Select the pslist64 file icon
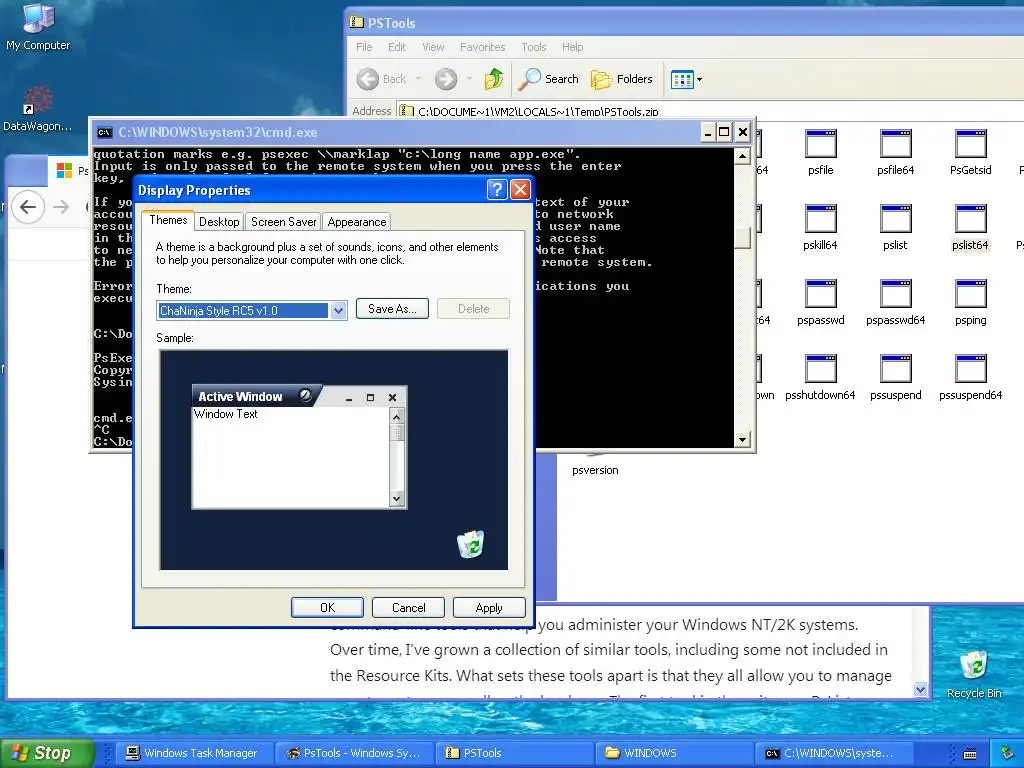 tap(970, 227)
